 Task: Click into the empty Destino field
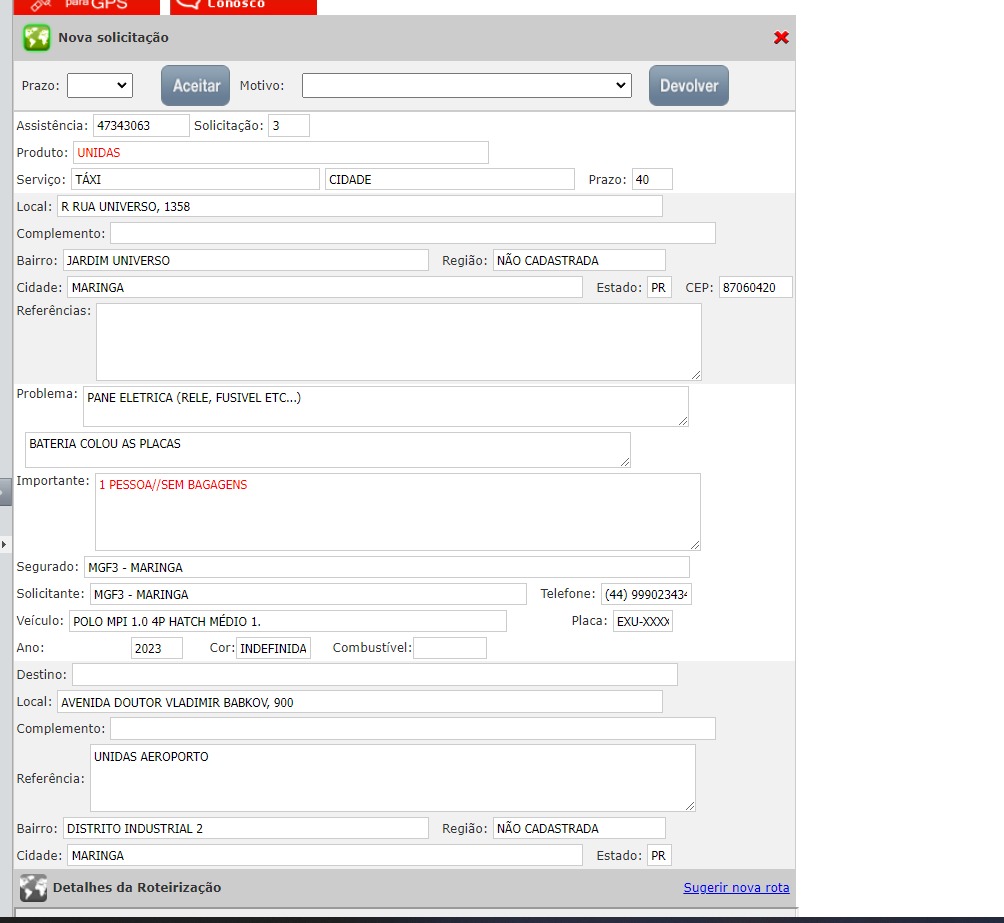pyautogui.click(x=374, y=675)
